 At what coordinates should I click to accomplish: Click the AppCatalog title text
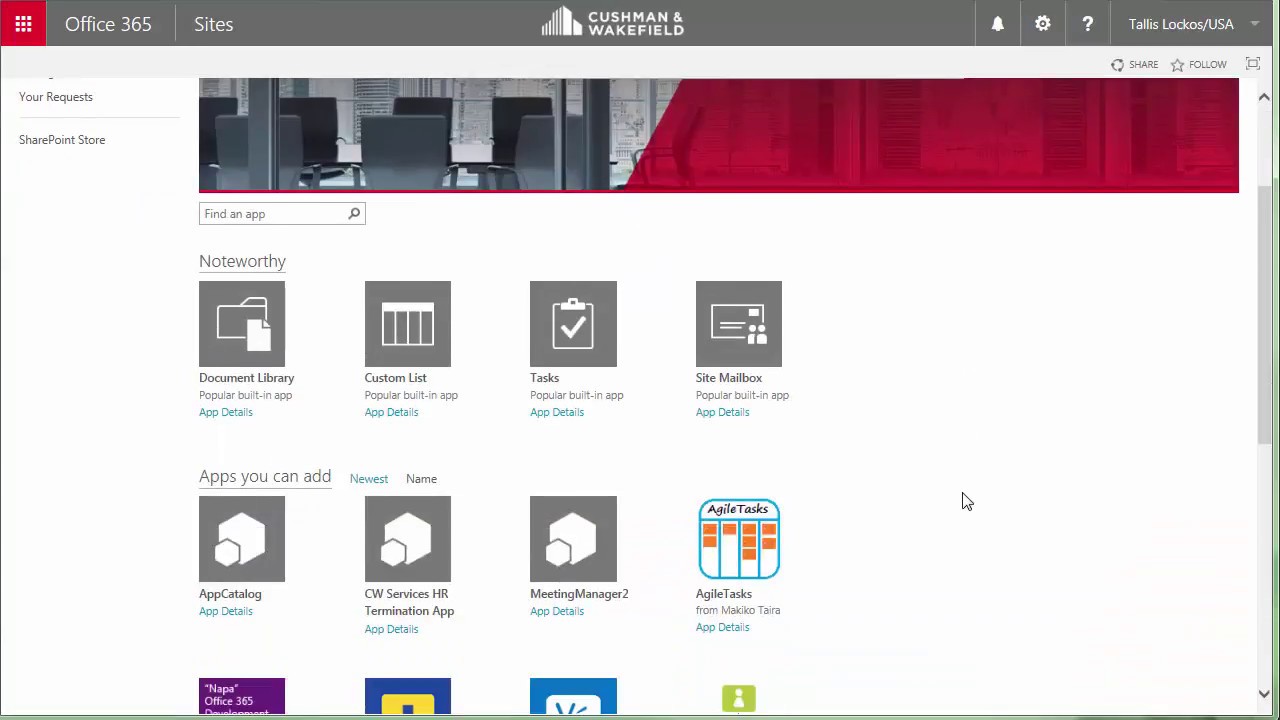[x=230, y=594]
